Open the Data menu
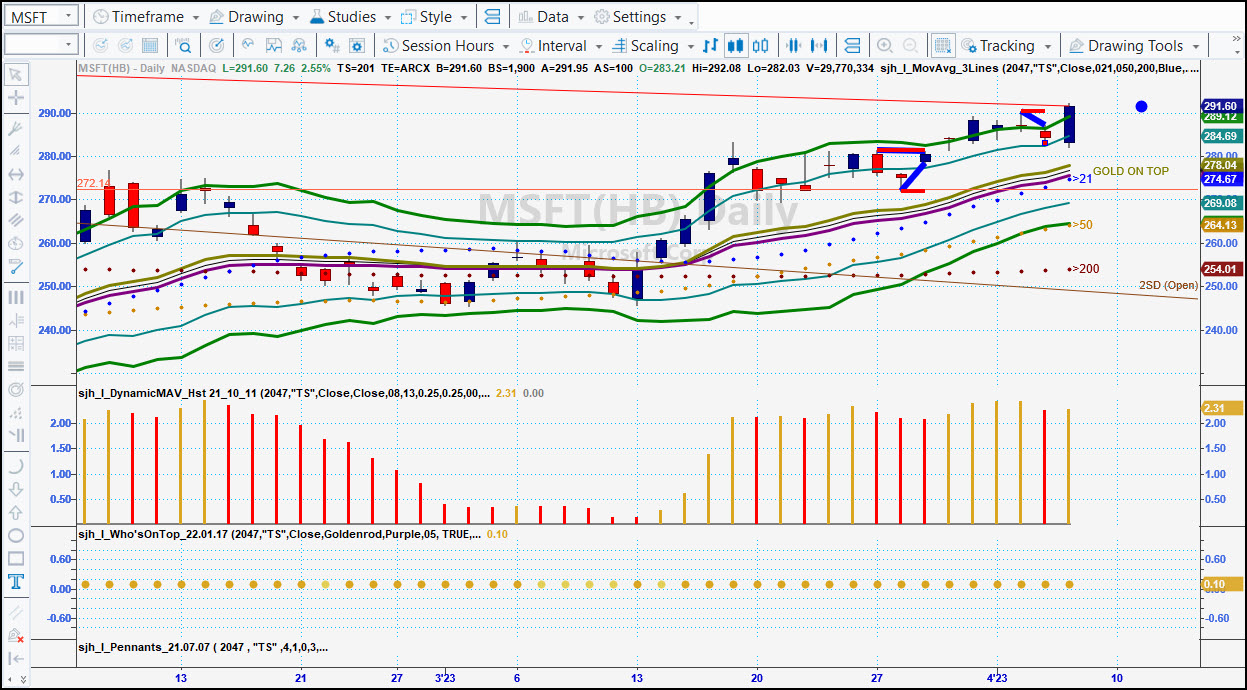Image resolution: width=1247 pixels, height=690 pixels. [551, 17]
